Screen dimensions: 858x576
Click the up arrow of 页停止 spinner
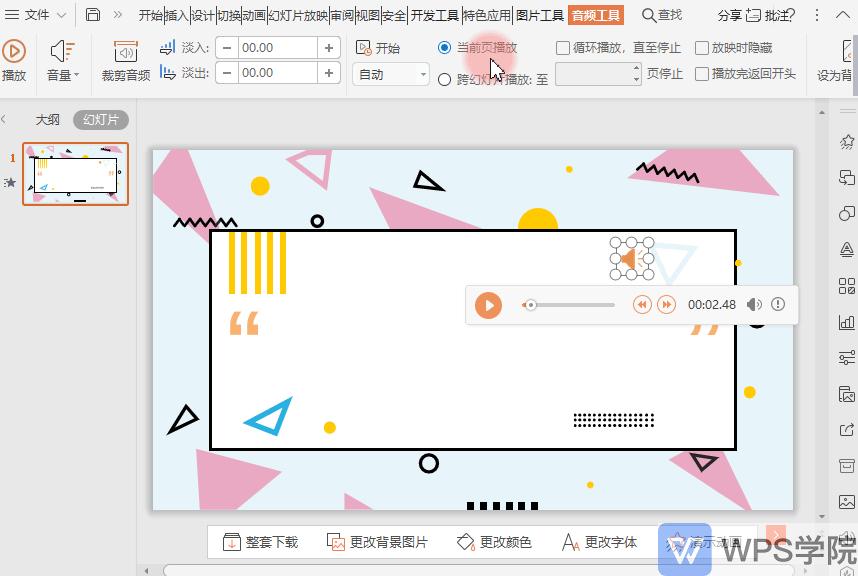click(637, 67)
